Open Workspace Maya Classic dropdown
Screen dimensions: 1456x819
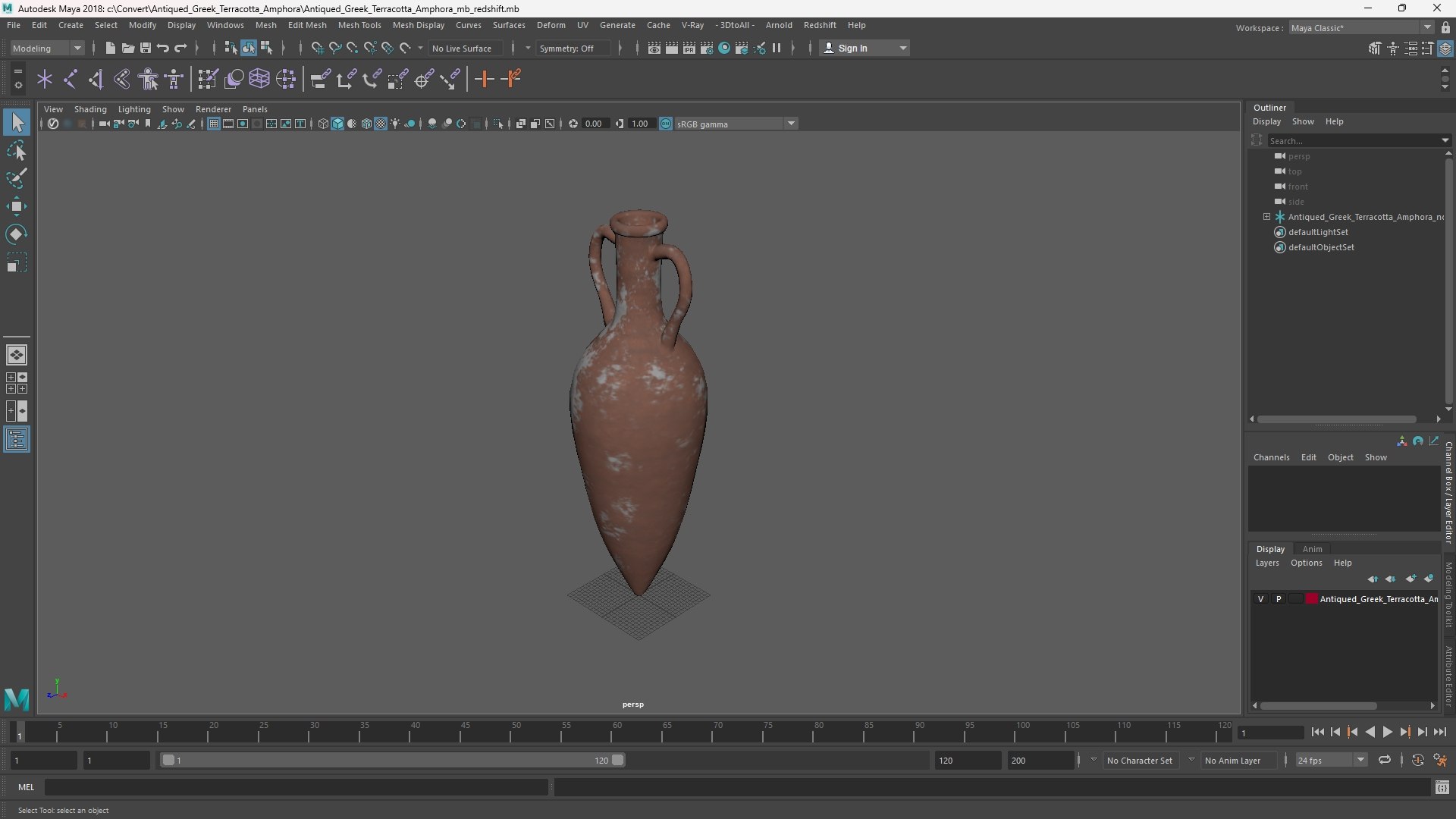1362,27
